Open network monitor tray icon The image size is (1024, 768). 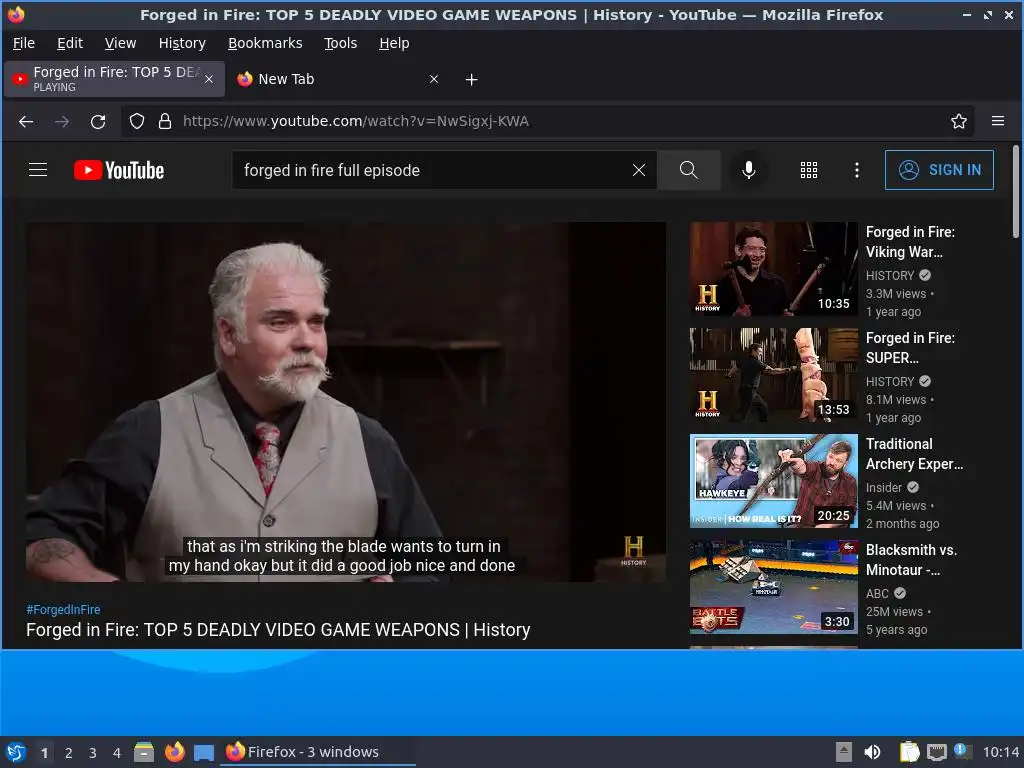point(936,752)
